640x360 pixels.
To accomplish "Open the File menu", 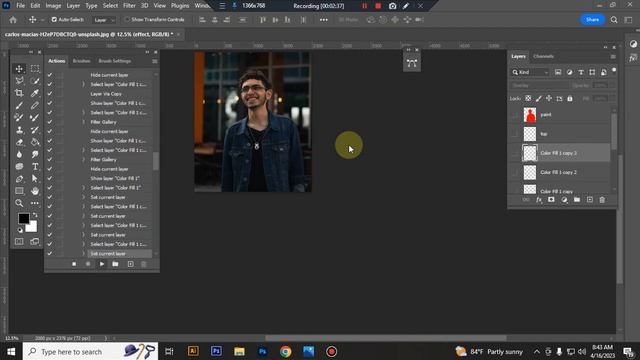I will click(x=20, y=6).
